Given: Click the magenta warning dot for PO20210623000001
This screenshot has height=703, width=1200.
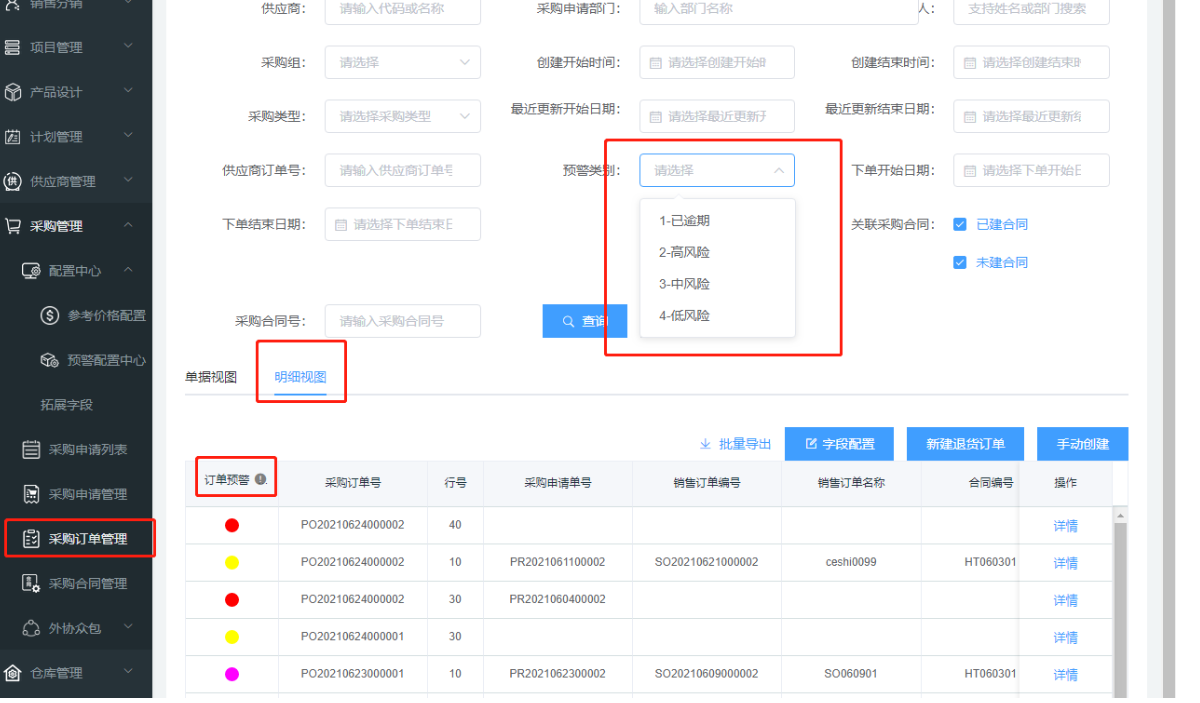Looking at the screenshot, I should (232, 674).
